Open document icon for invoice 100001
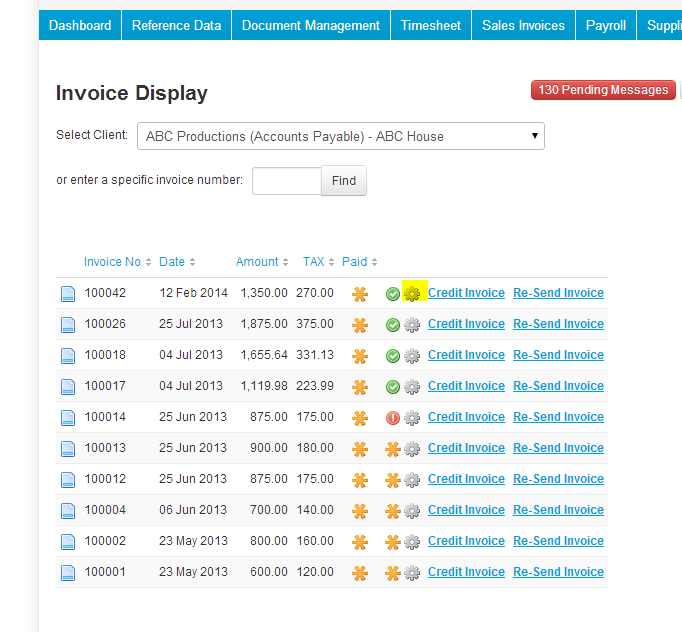 (68, 573)
